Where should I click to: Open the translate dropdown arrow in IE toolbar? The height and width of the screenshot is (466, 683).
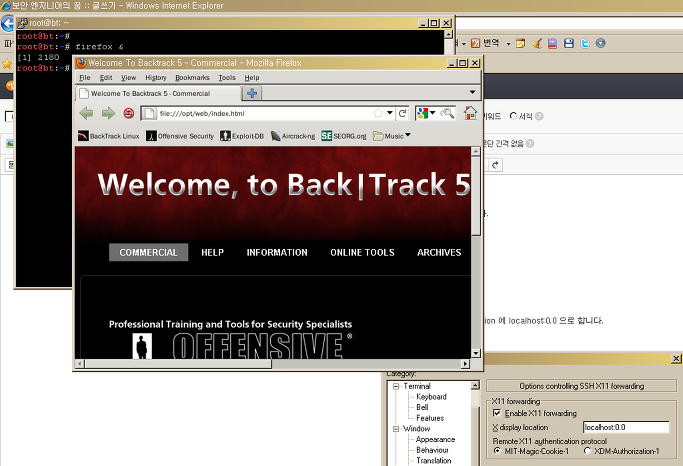click(508, 44)
